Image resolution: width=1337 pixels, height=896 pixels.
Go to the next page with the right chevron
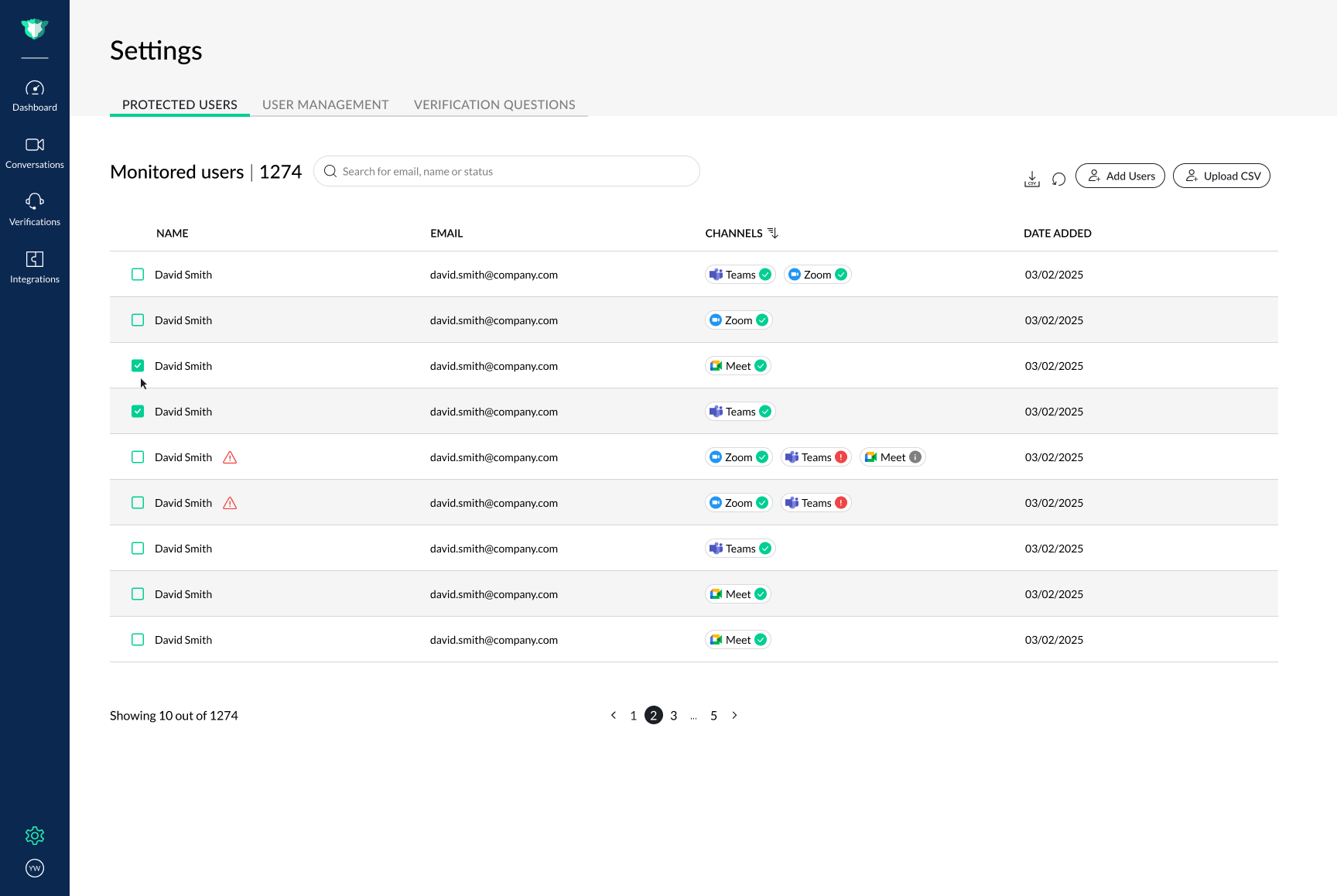pyautogui.click(x=734, y=716)
